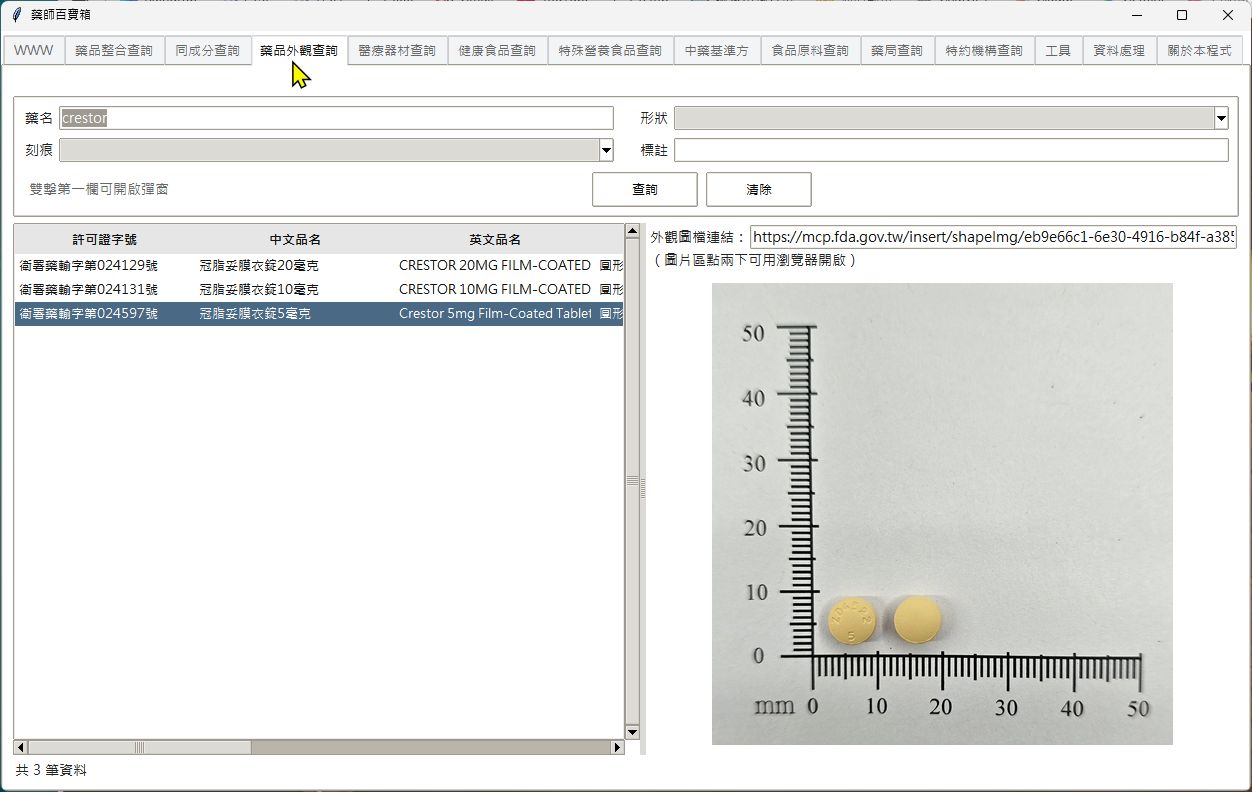1252x792 pixels.
Task: Open the 資料處理 tab
Action: [1119, 51]
